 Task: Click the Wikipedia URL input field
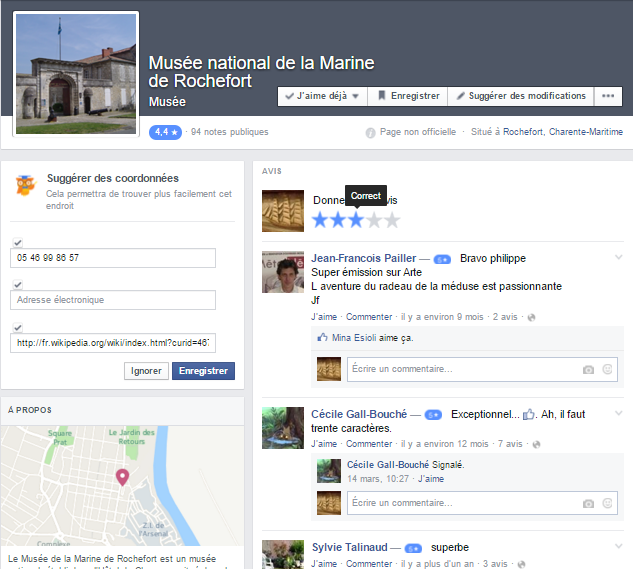click(x=113, y=343)
